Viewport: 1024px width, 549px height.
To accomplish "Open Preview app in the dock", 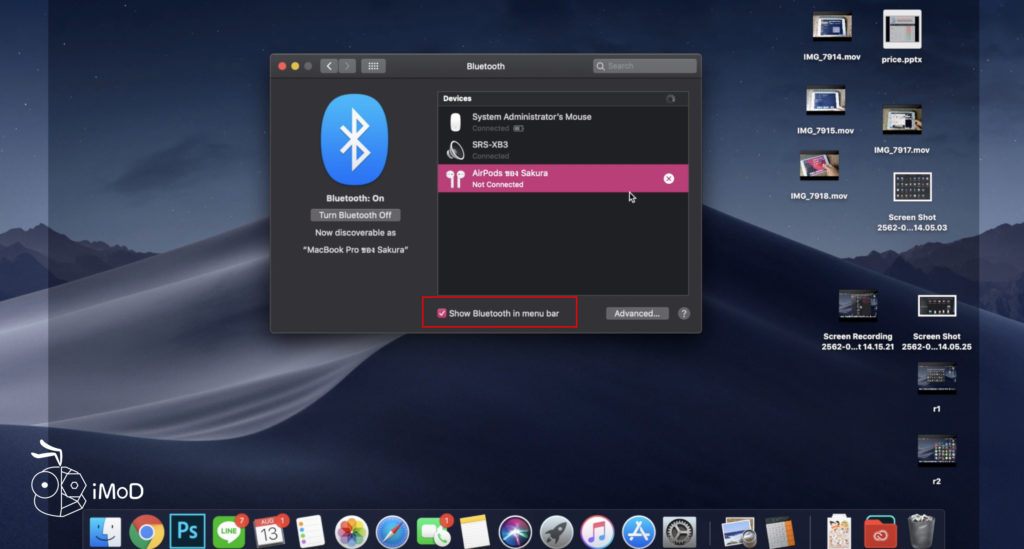I will tap(739, 532).
